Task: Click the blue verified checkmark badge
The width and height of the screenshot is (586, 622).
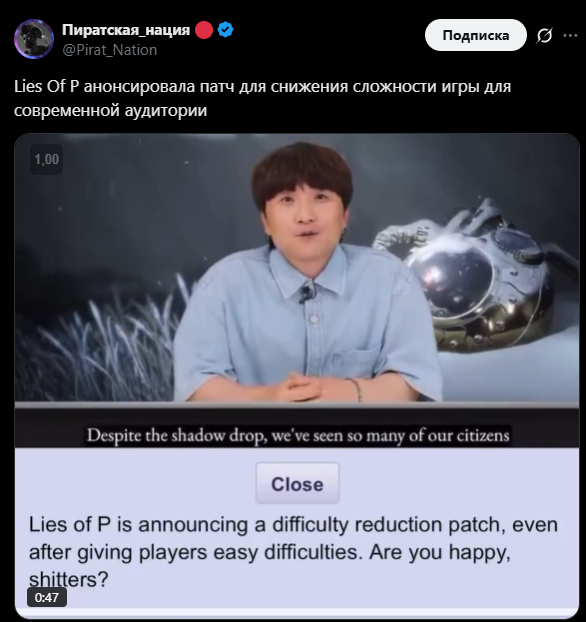Action: 225,30
